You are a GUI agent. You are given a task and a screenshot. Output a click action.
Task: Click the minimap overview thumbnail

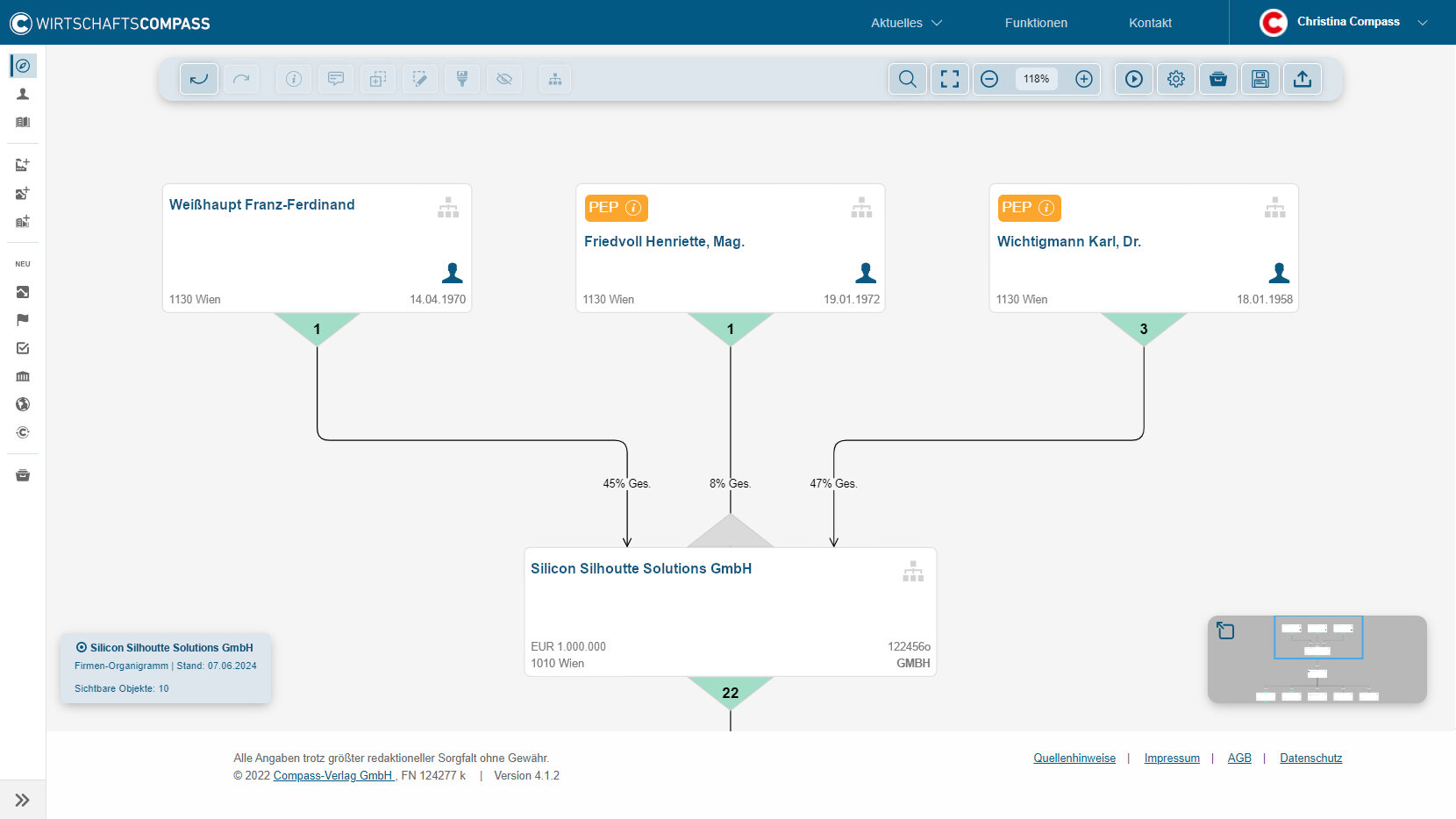pos(1317,659)
